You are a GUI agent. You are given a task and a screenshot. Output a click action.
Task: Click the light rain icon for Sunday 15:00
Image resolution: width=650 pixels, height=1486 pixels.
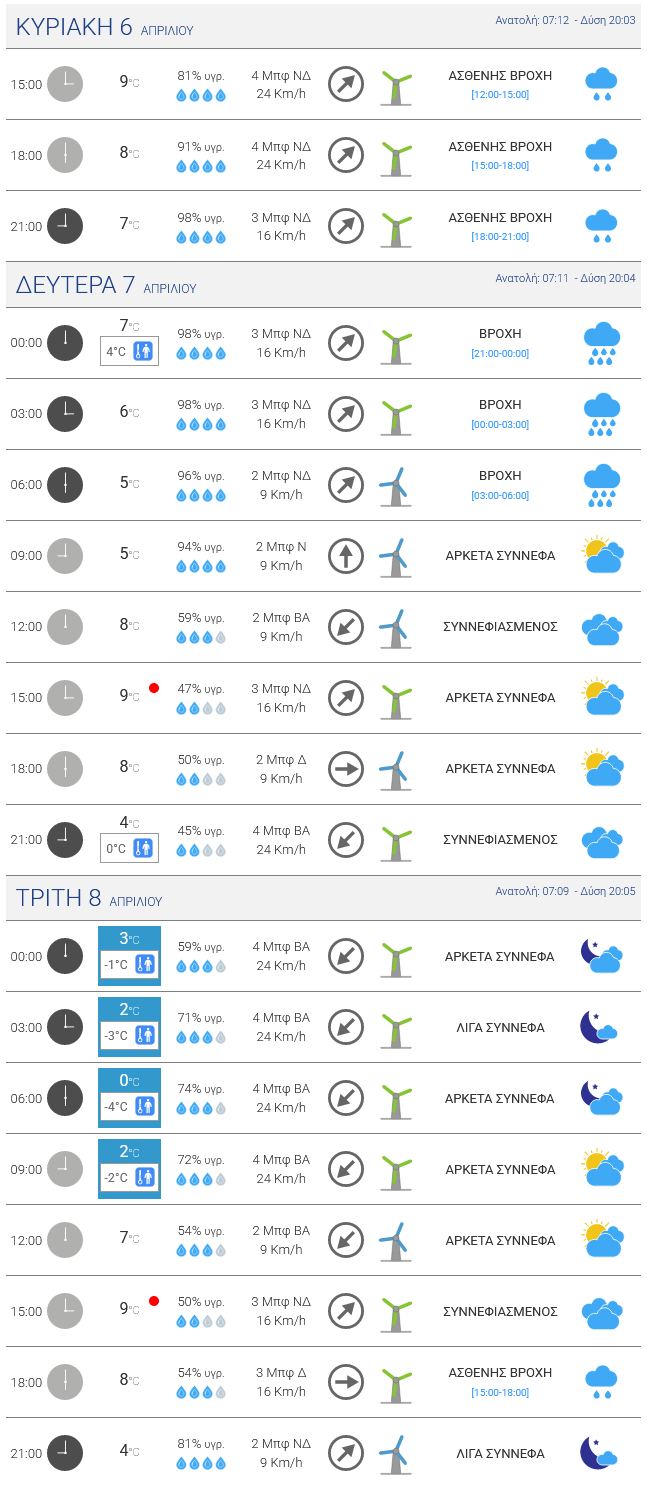600,84
